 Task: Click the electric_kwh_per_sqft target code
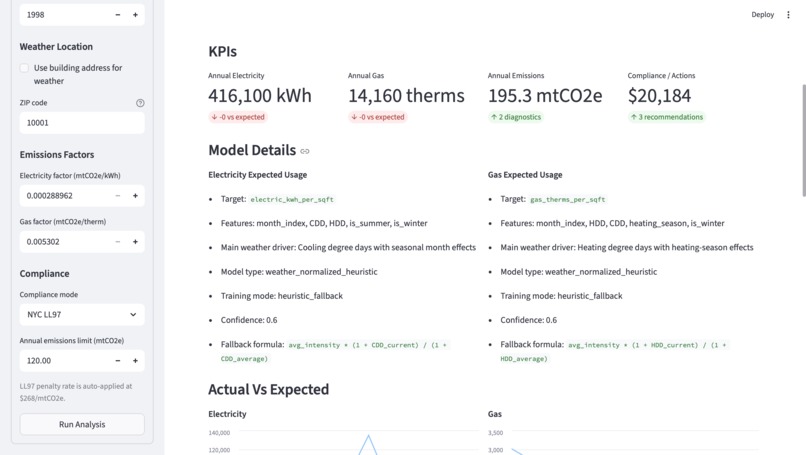click(292, 199)
